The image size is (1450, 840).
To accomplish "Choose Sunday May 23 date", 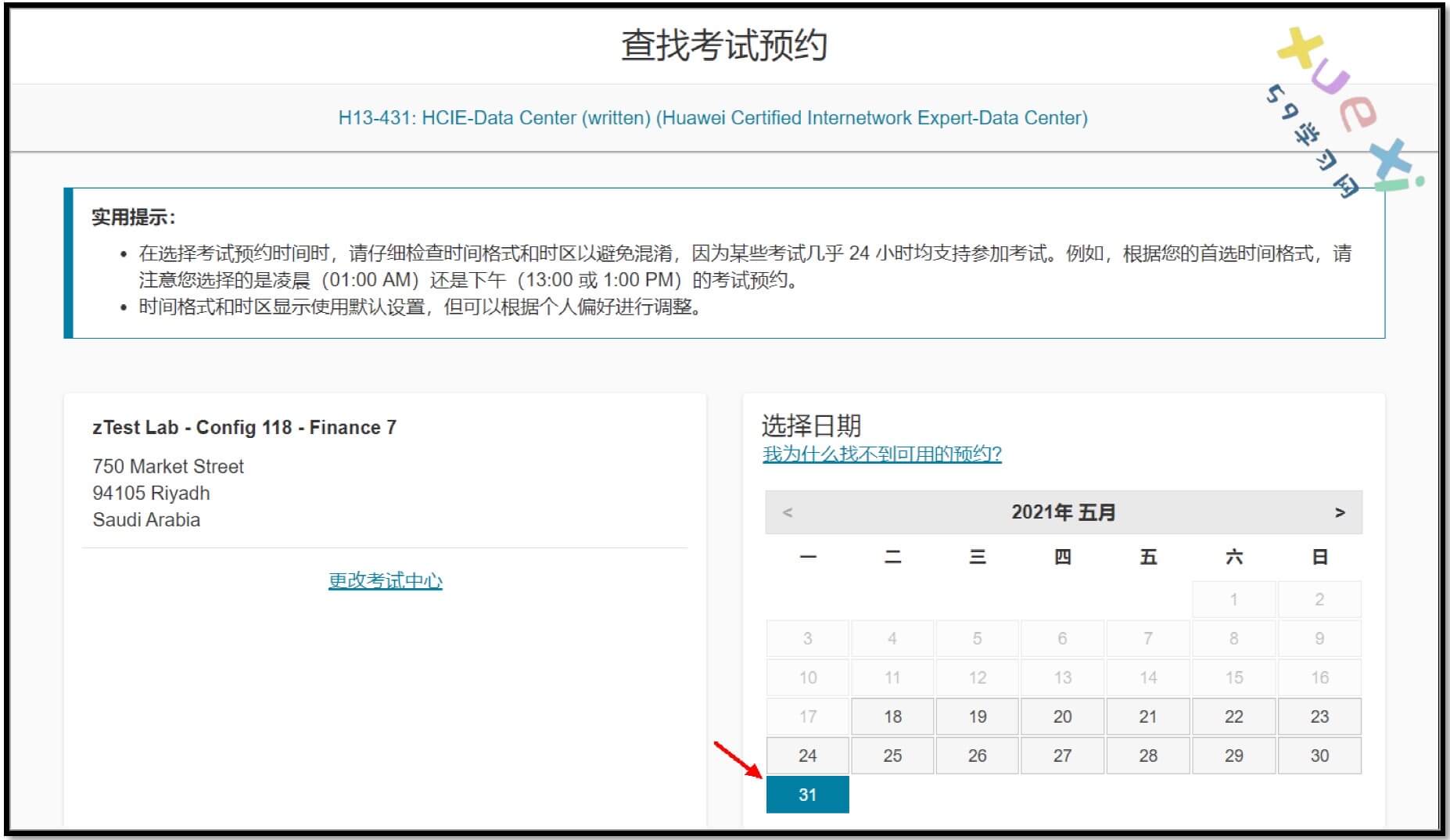I will point(1319,716).
